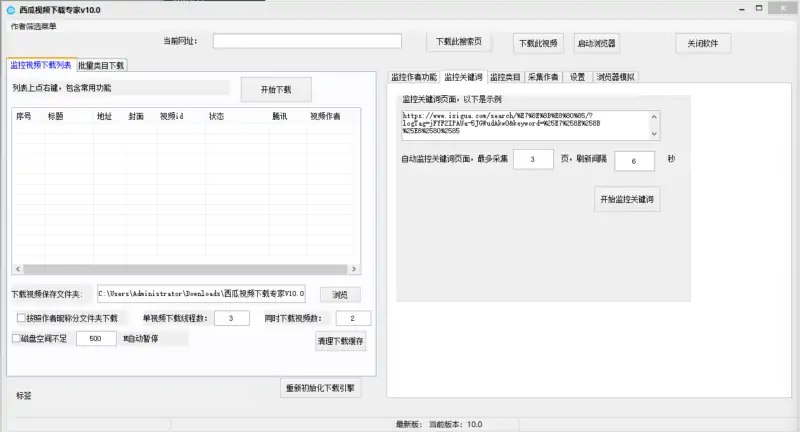Click the 当前版本: 10.0 status text
Image resolution: width=800 pixels, height=432 pixels.
pyautogui.click(x=456, y=424)
